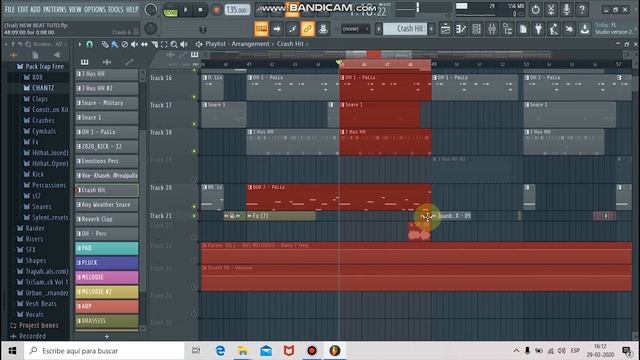Go to next pattern using right arrow
640x360 pixels.
(431, 29)
